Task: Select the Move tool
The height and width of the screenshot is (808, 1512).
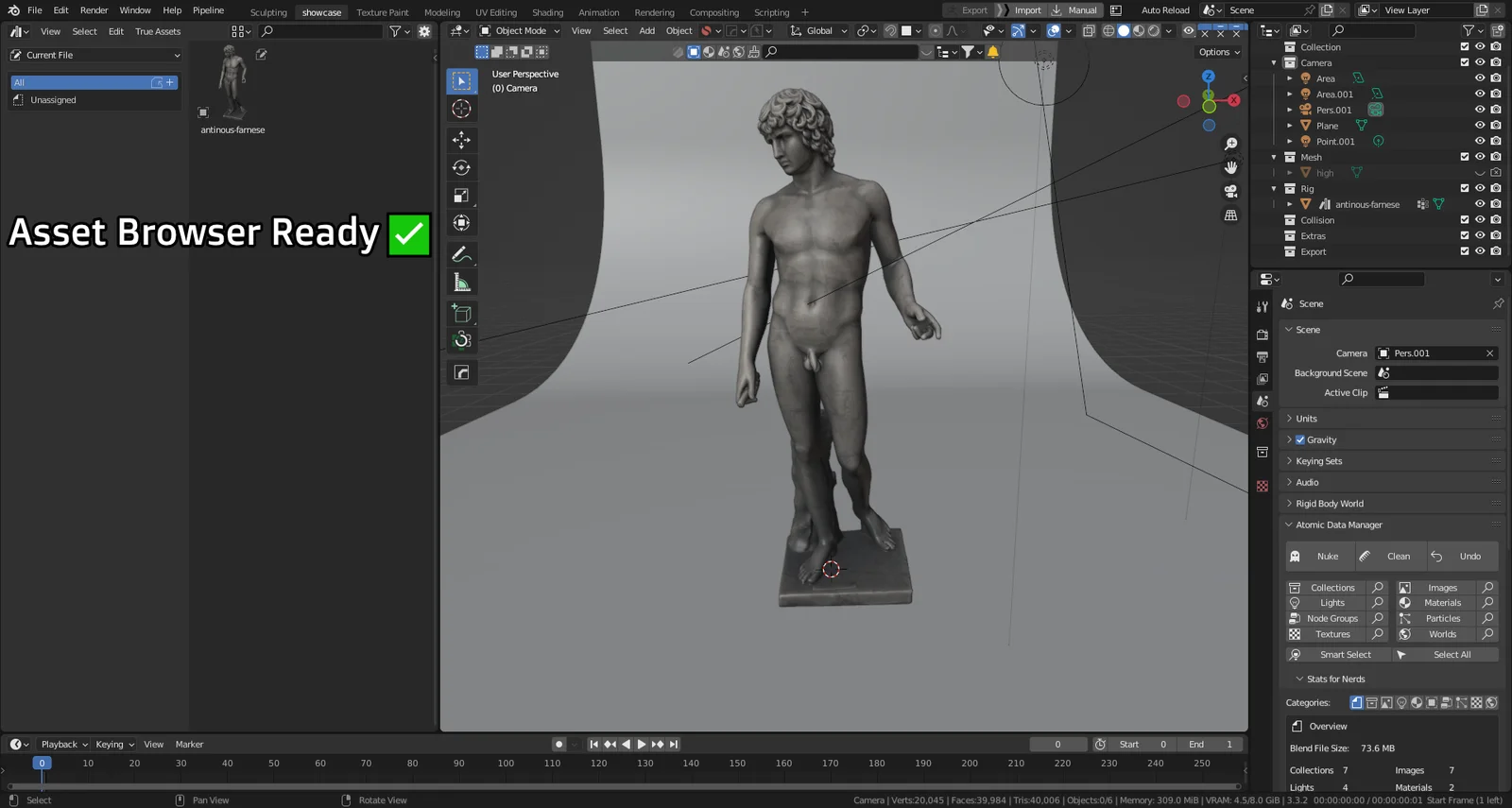Action: [x=461, y=140]
